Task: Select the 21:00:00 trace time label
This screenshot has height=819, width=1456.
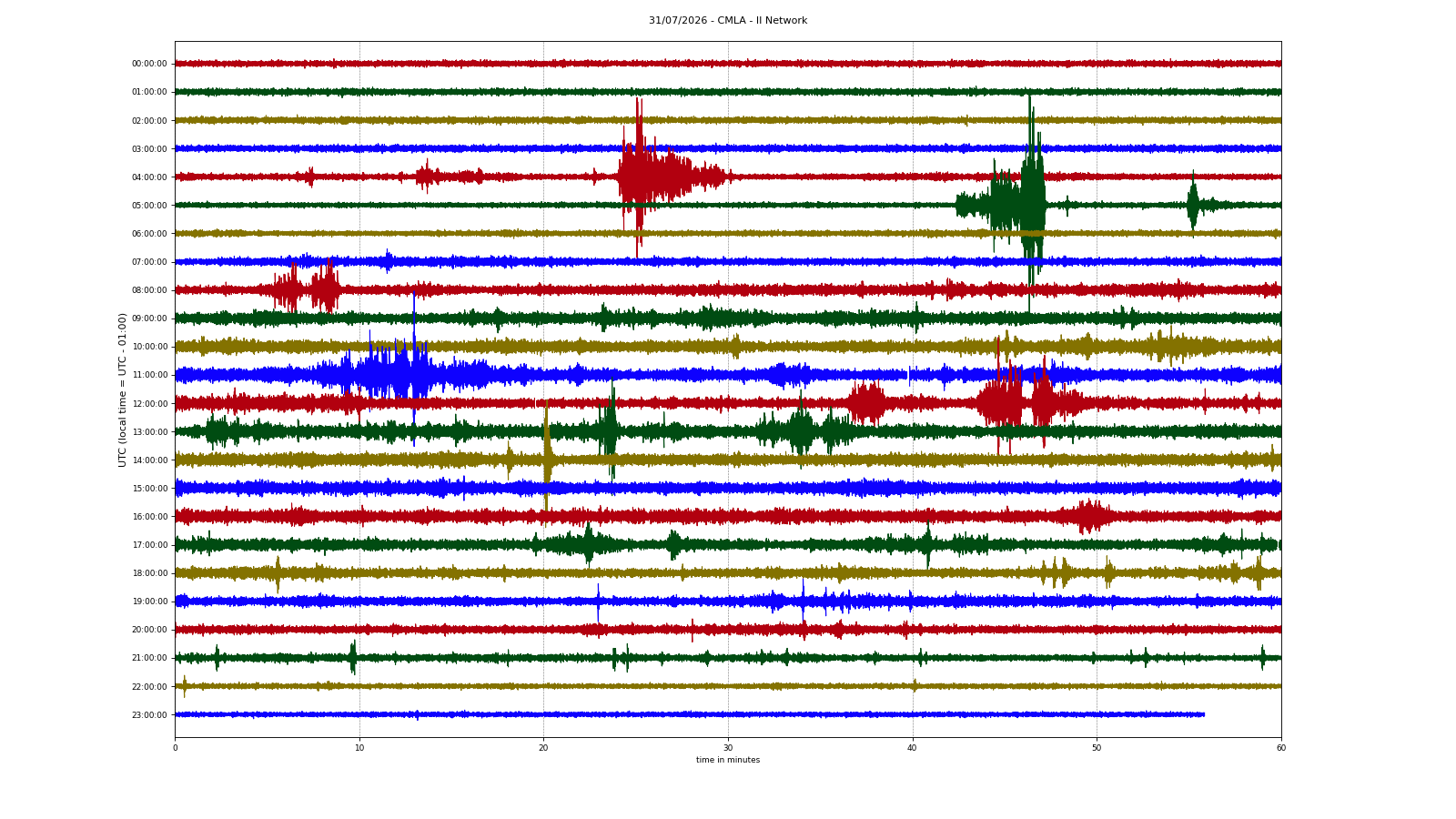Action: tap(149, 657)
